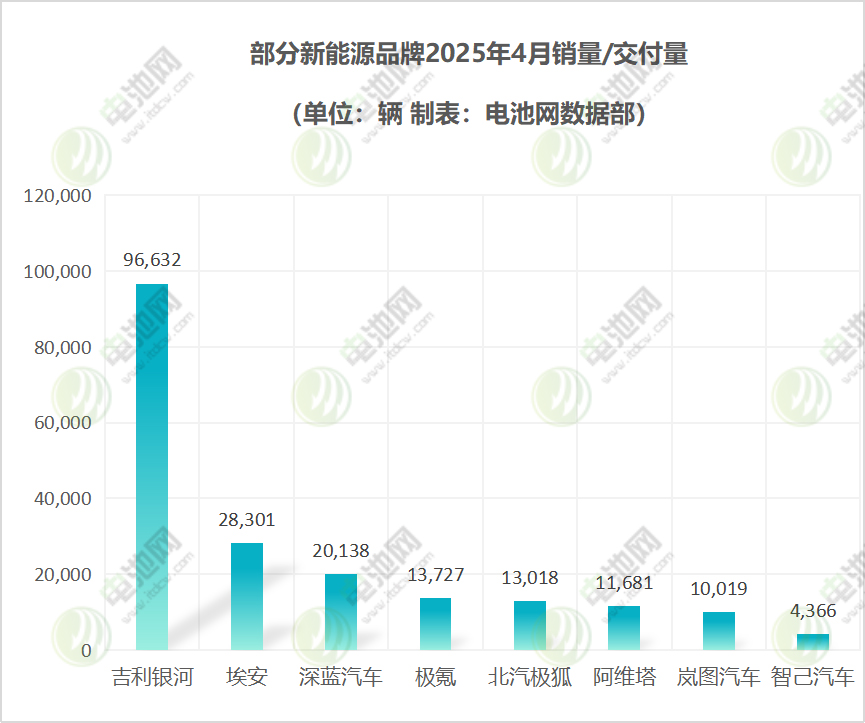The width and height of the screenshot is (865, 723).
Task: Click the 北汽极狐 category label
Action: coord(530,677)
